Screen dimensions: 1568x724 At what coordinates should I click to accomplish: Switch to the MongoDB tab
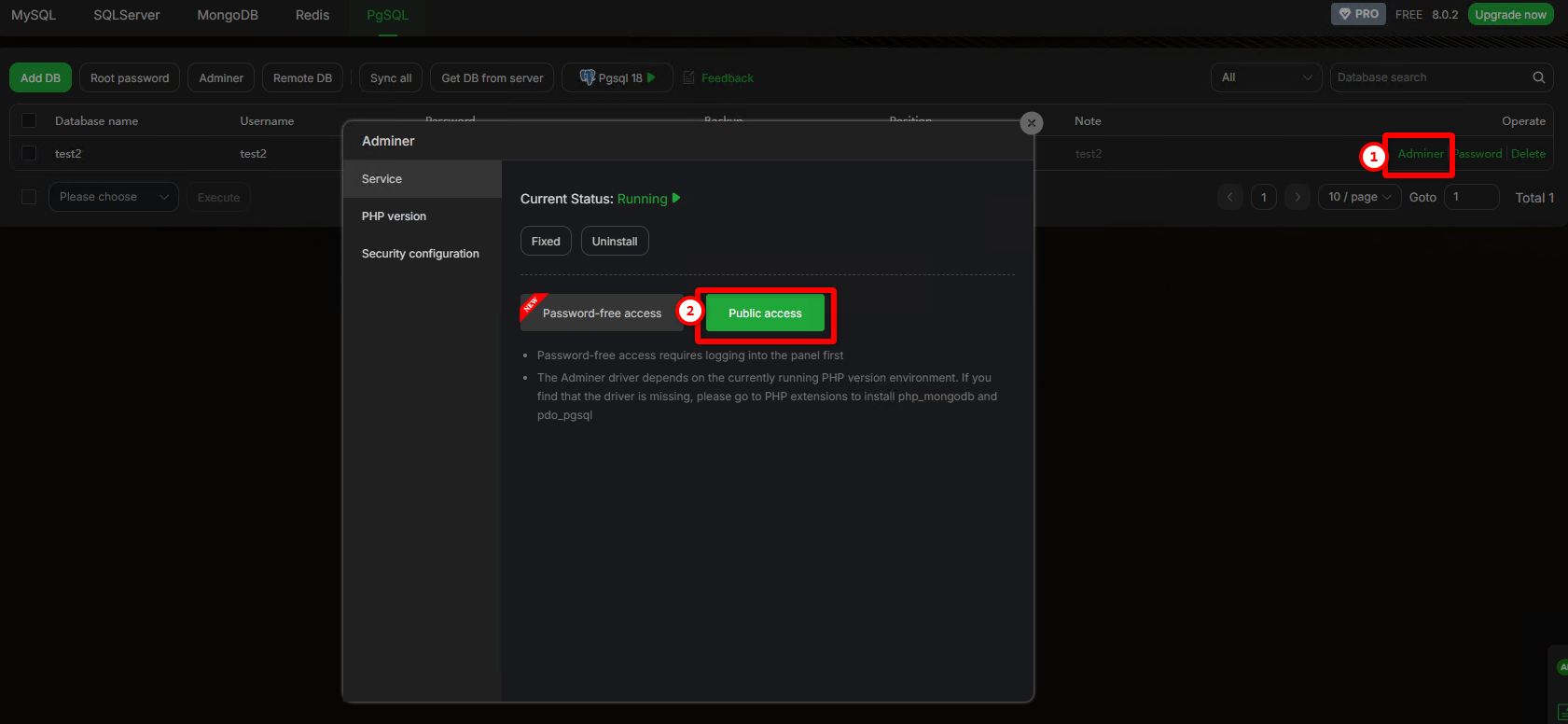[228, 15]
